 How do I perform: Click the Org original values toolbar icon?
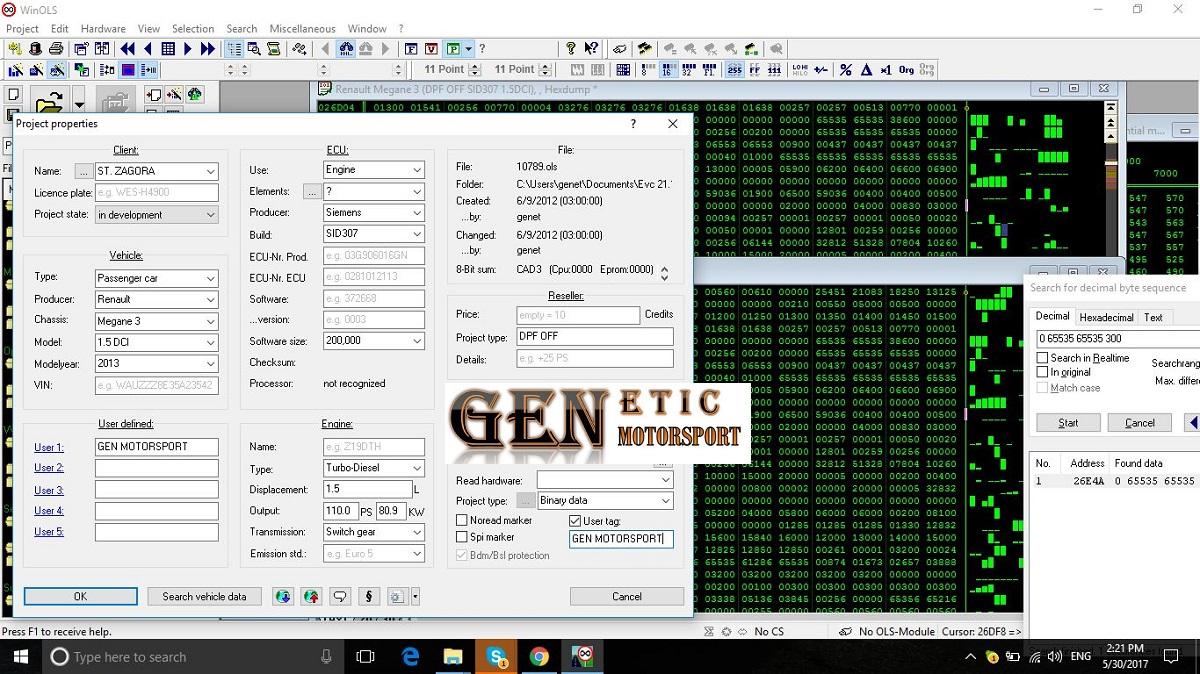click(x=906, y=70)
